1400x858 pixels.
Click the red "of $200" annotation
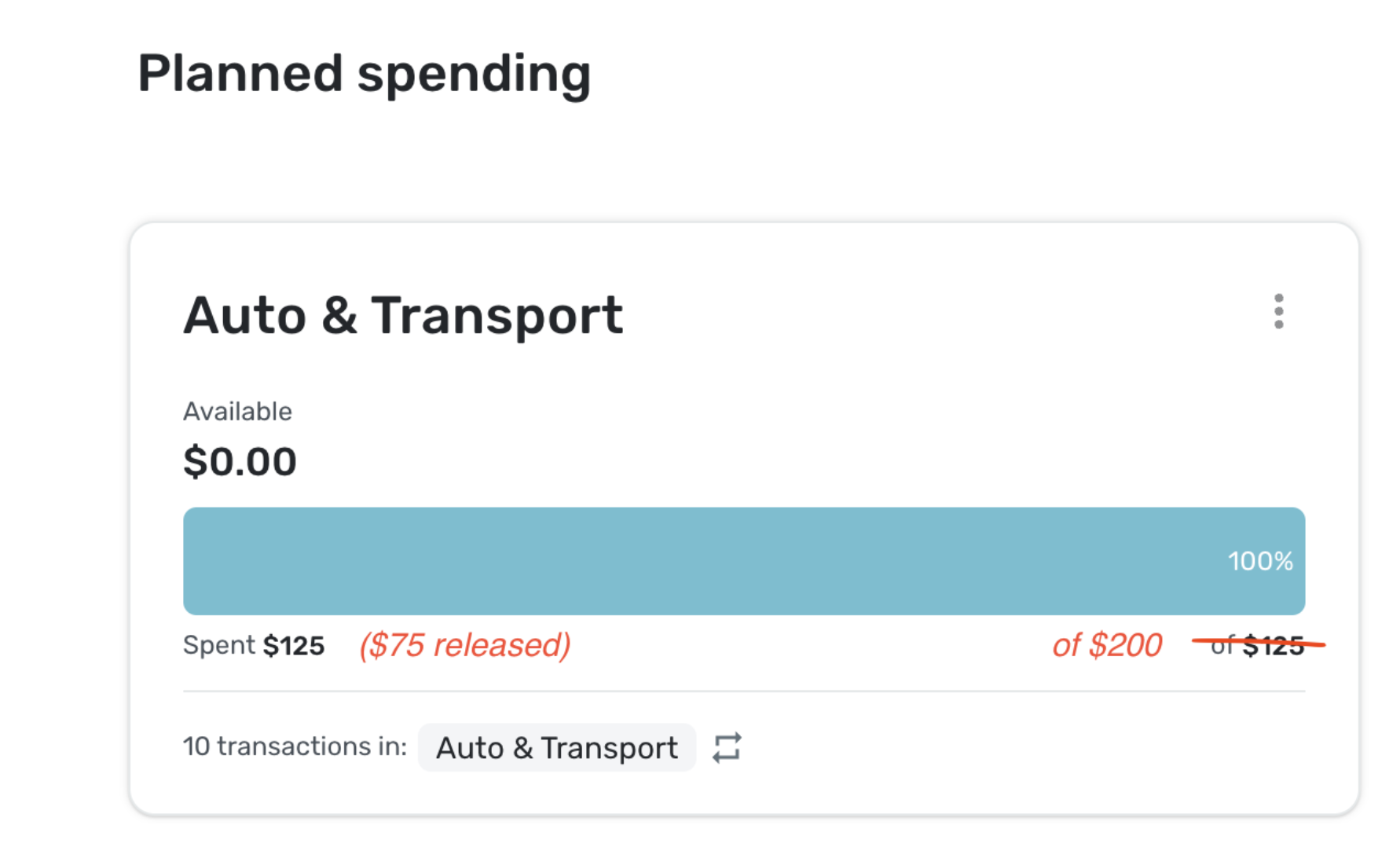click(x=1106, y=645)
